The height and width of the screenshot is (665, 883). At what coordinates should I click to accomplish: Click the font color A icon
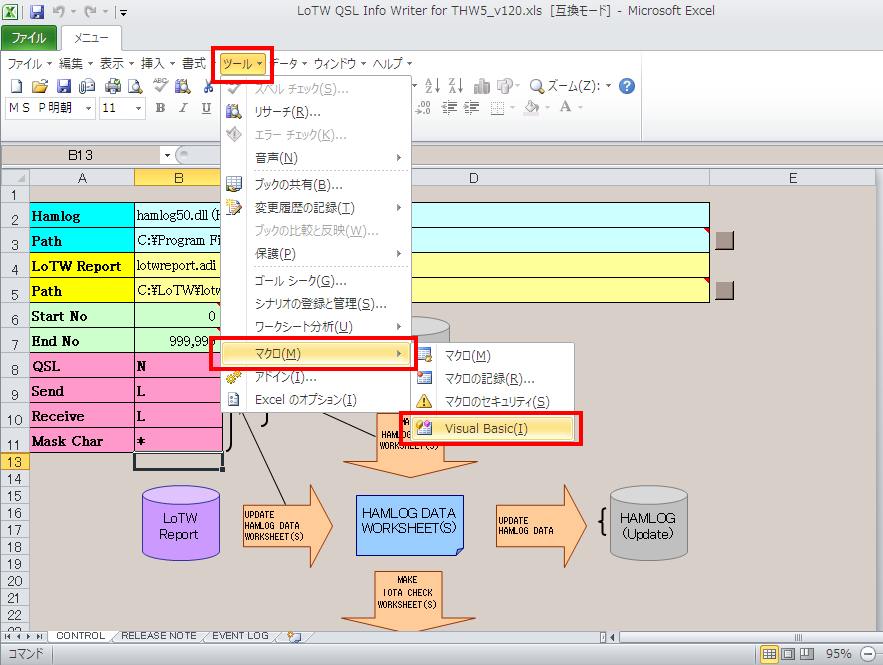click(565, 107)
